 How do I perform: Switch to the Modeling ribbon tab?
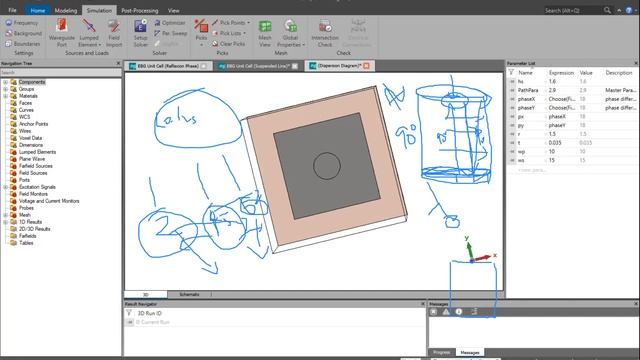(x=66, y=10)
